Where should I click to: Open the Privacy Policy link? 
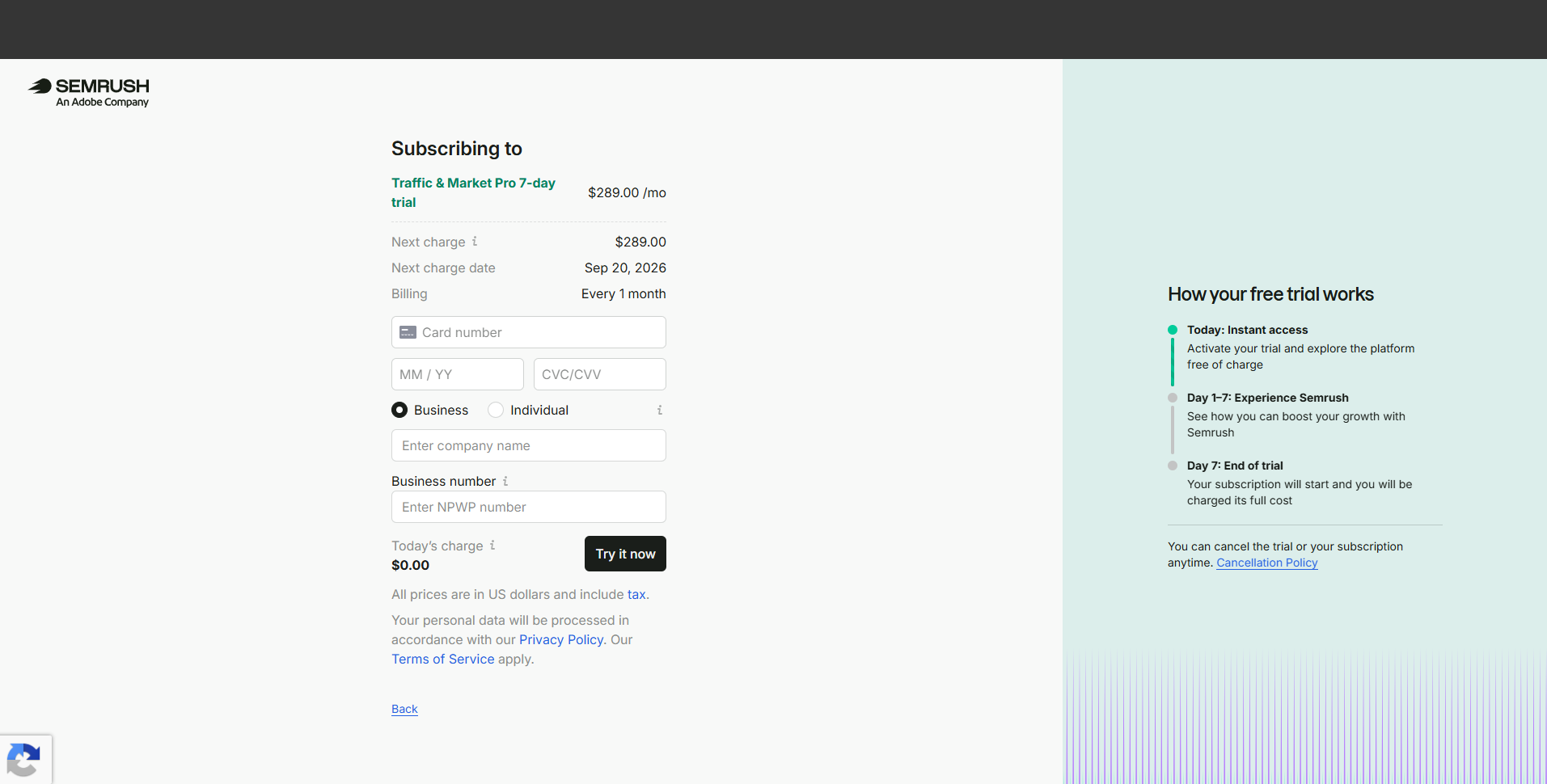(x=561, y=639)
